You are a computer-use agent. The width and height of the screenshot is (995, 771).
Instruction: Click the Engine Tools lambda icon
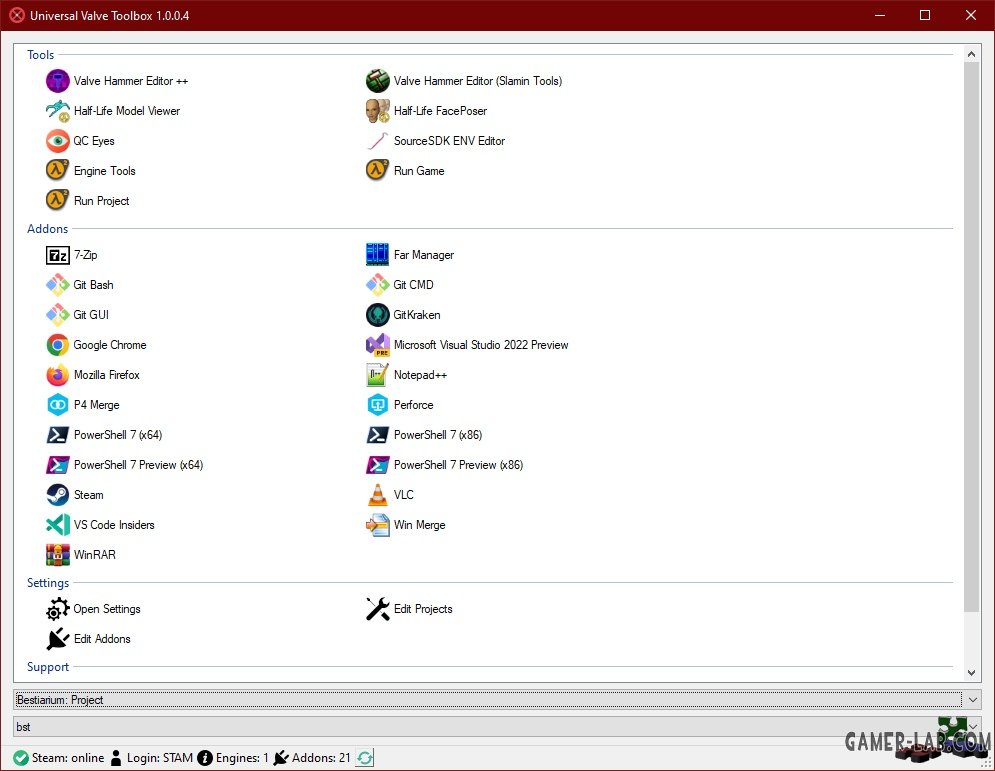pyautogui.click(x=57, y=171)
